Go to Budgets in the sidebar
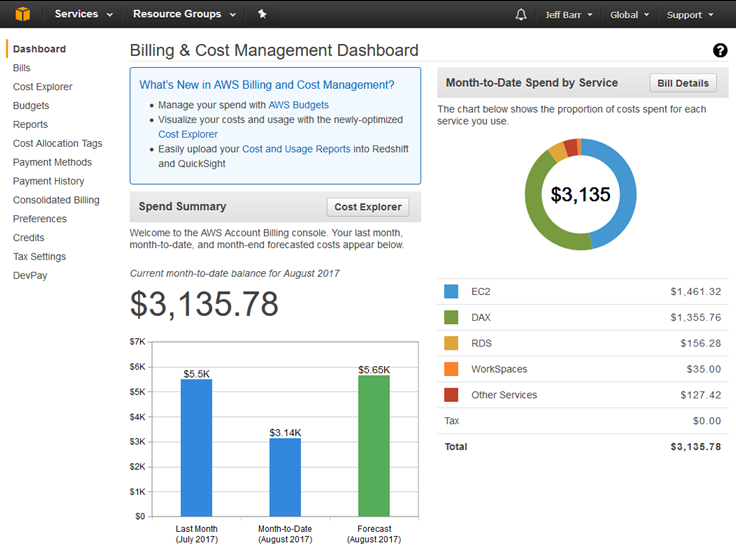Screen dimensions: 736x546 30,106
